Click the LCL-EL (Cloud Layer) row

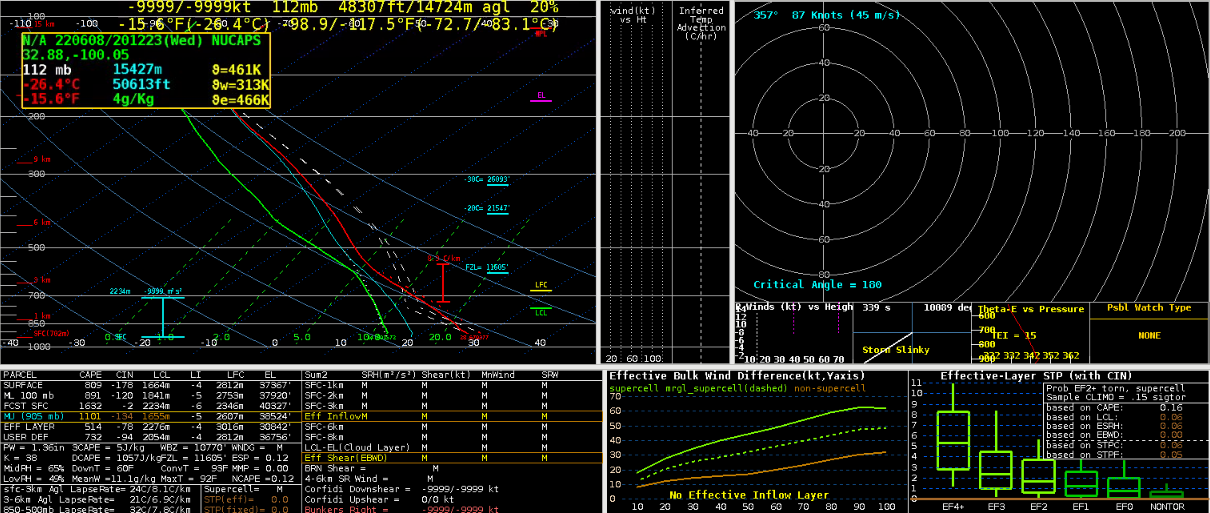point(453,446)
